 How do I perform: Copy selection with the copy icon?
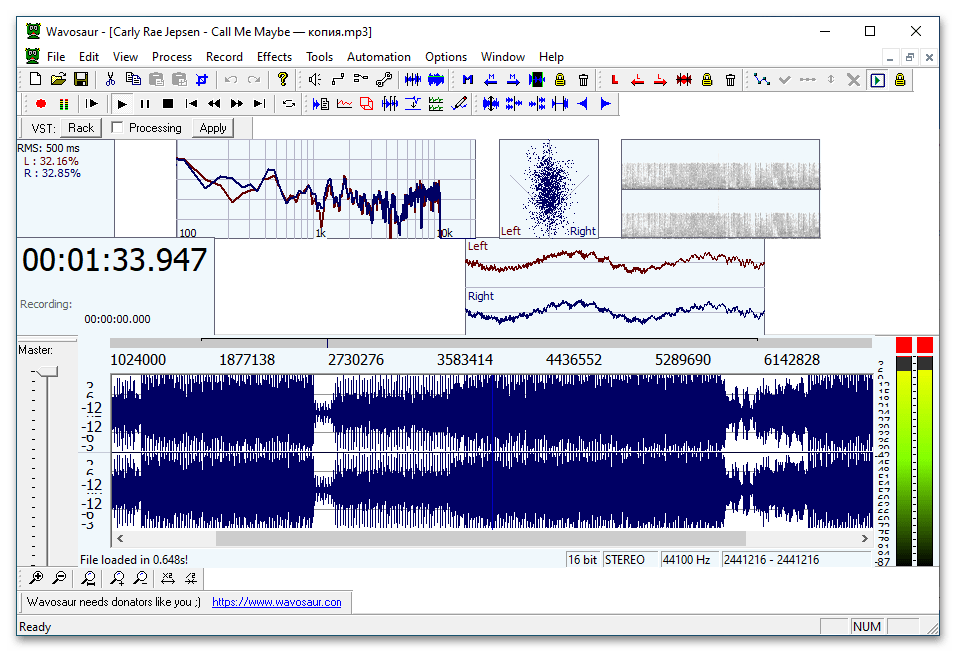pos(133,79)
